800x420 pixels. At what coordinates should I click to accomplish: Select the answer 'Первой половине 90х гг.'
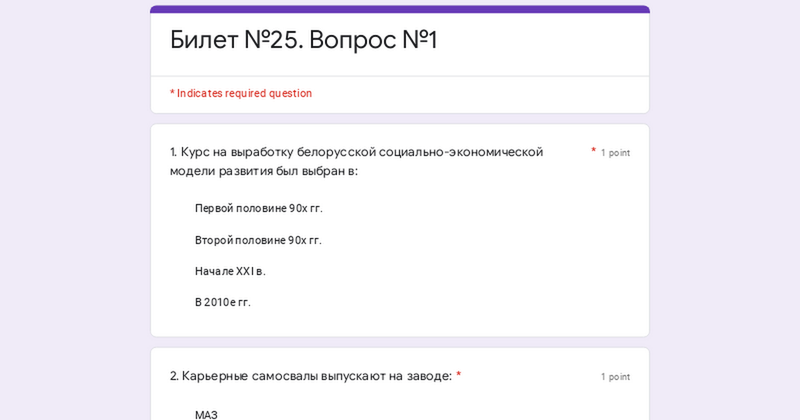pos(259,208)
